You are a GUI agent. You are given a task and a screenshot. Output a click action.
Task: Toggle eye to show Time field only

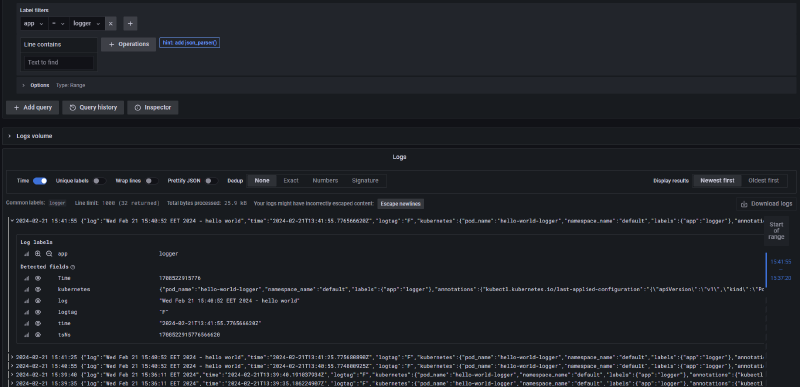pos(38,278)
